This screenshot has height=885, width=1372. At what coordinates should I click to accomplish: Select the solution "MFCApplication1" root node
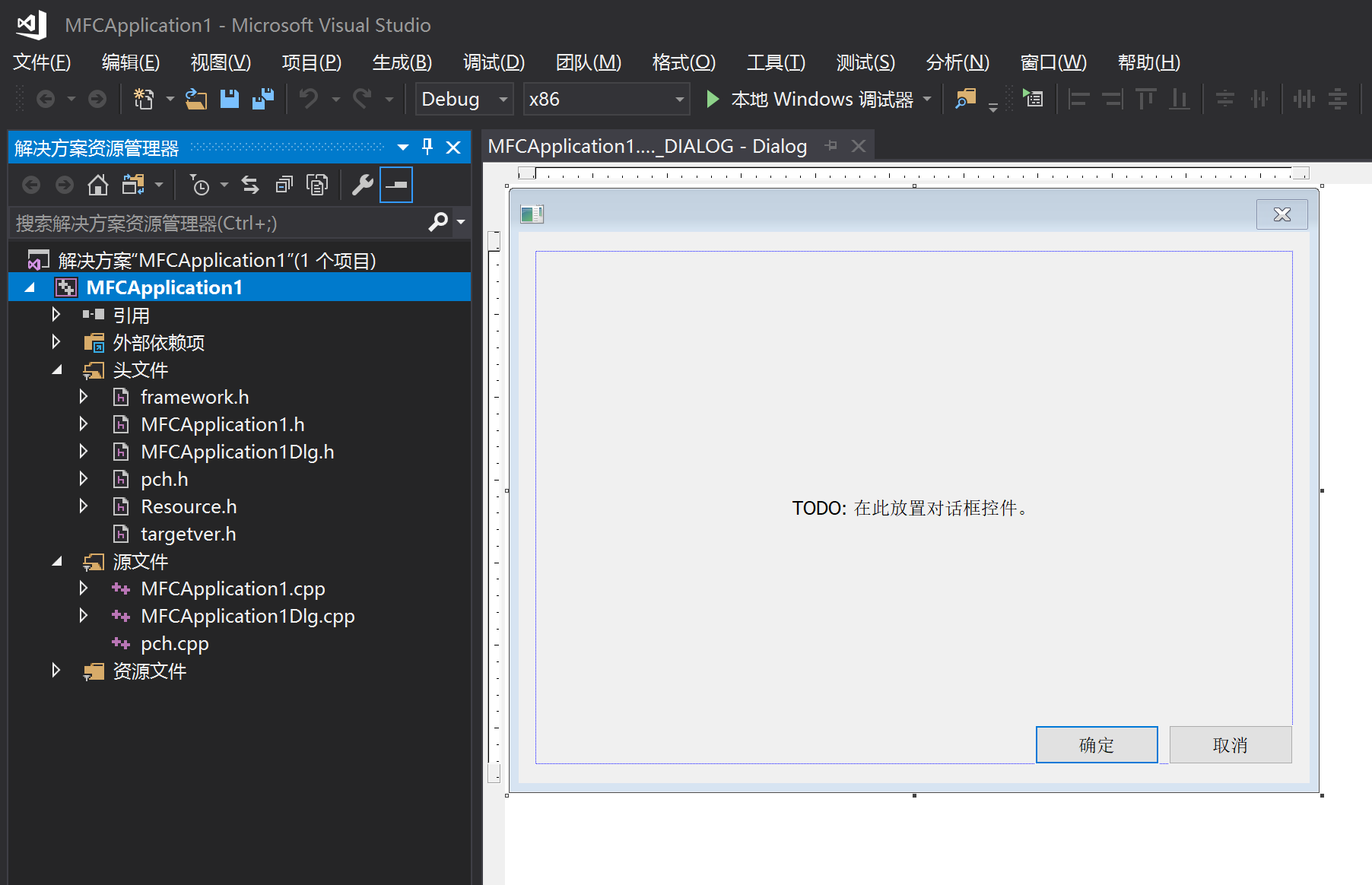[217, 260]
